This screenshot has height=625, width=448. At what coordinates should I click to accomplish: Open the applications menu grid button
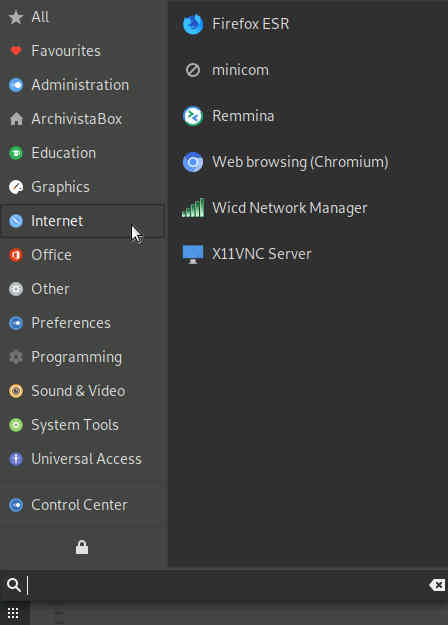[x=13, y=613]
